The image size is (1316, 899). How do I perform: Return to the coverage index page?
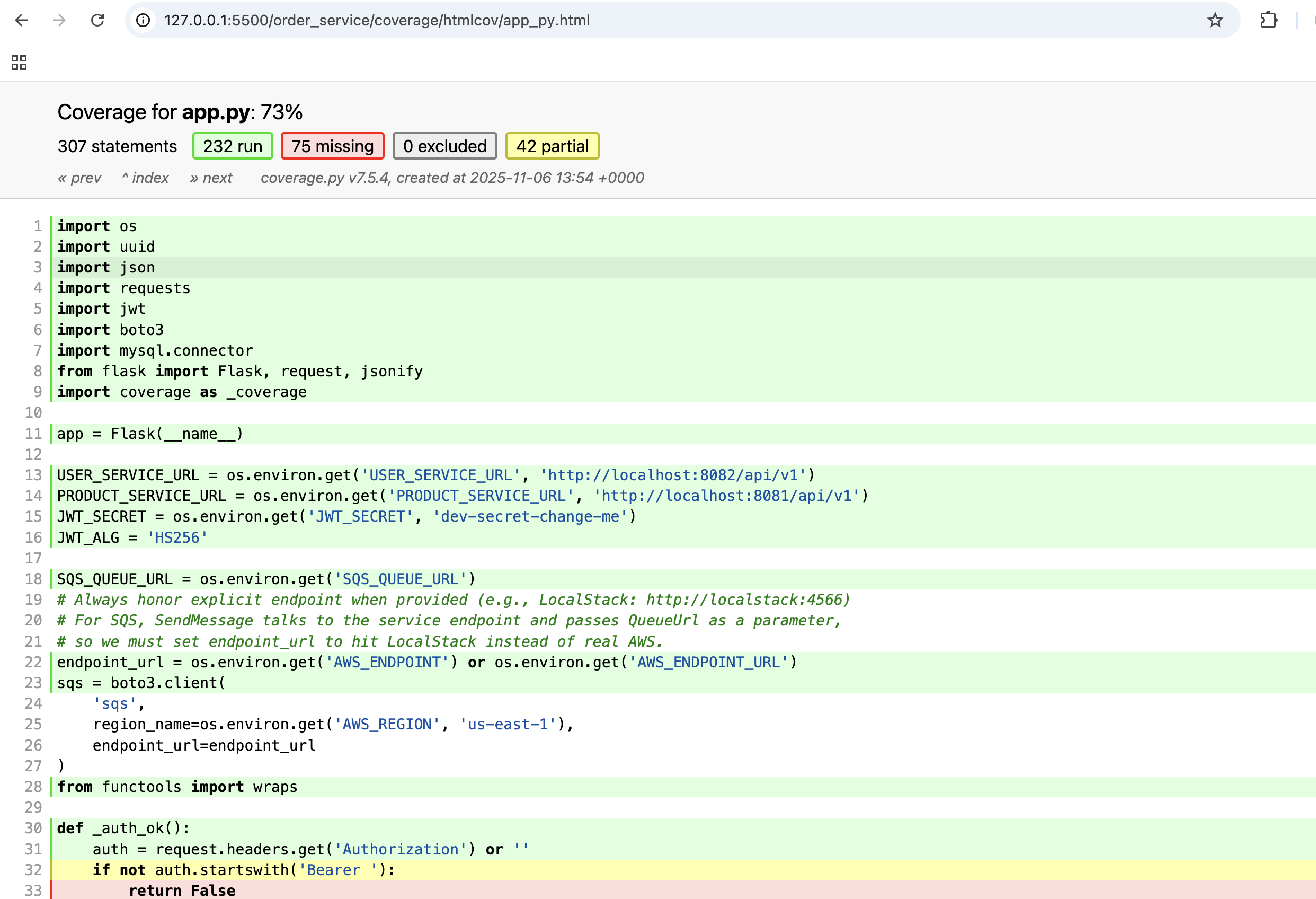tap(145, 177)
